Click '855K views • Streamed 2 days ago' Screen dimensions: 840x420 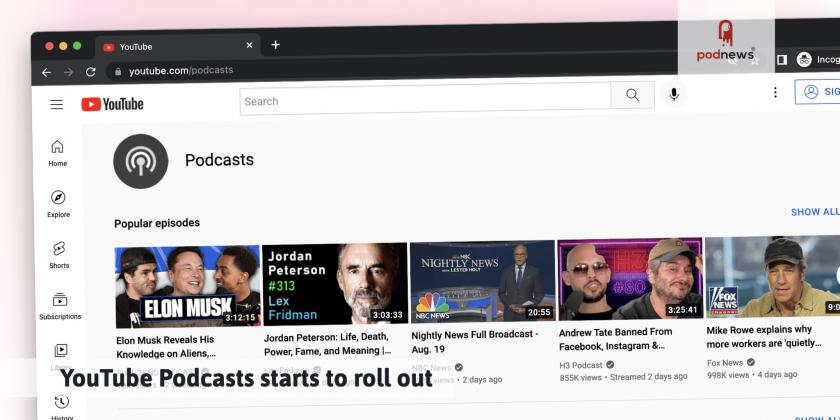(x=624, y=377)
